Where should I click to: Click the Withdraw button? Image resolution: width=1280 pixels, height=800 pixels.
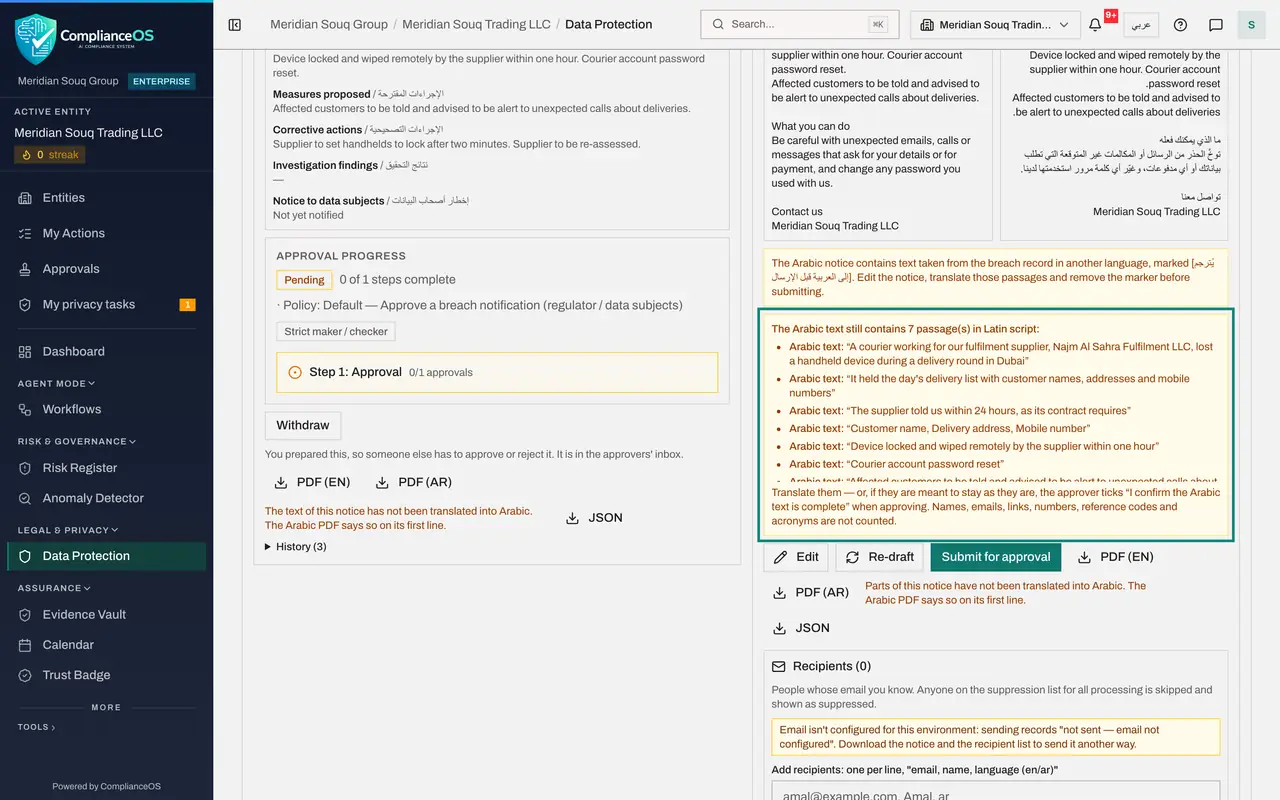[x=303, y=425]
